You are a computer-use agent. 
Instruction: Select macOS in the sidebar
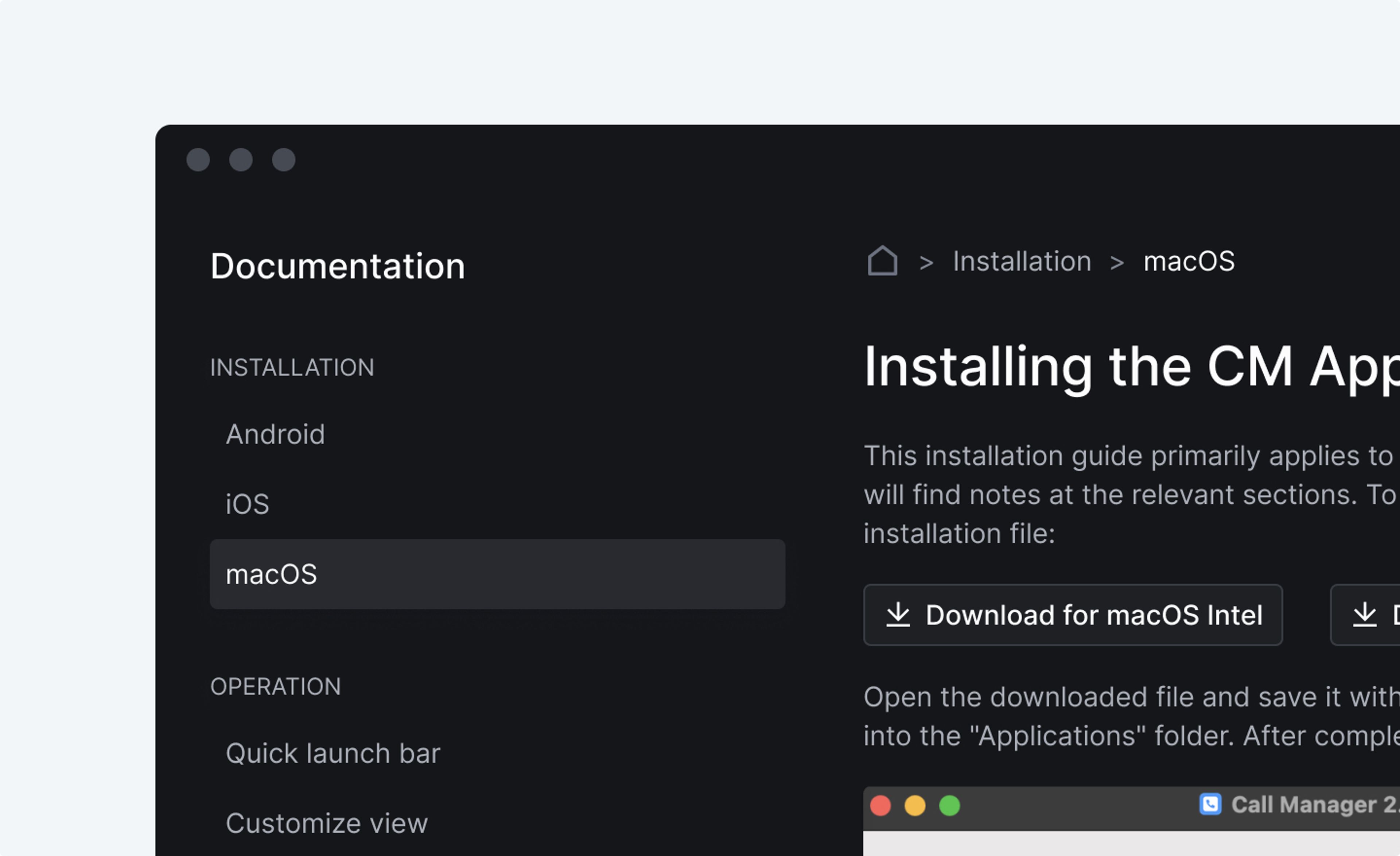497,574
